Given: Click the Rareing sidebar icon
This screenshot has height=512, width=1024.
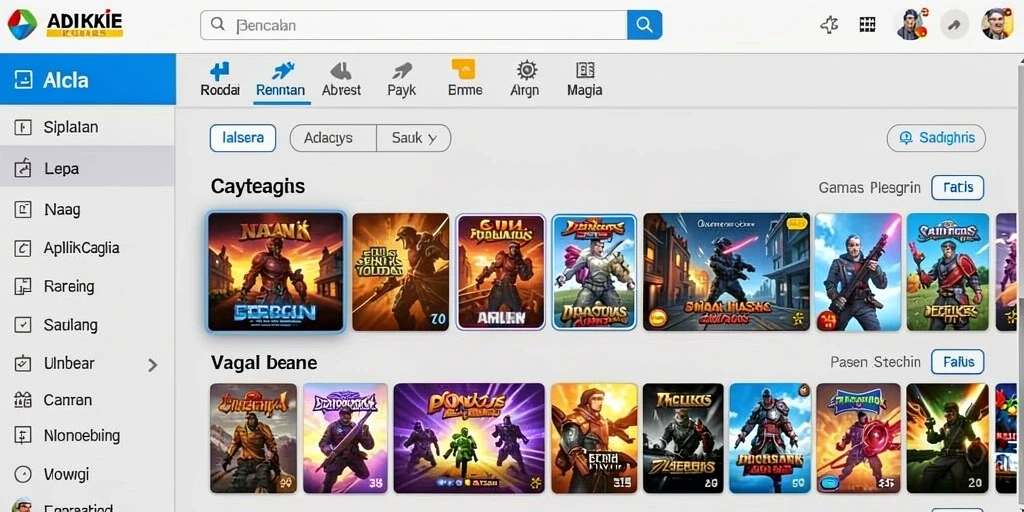Looking at the screenshot, I should click(x=23, y=286).
